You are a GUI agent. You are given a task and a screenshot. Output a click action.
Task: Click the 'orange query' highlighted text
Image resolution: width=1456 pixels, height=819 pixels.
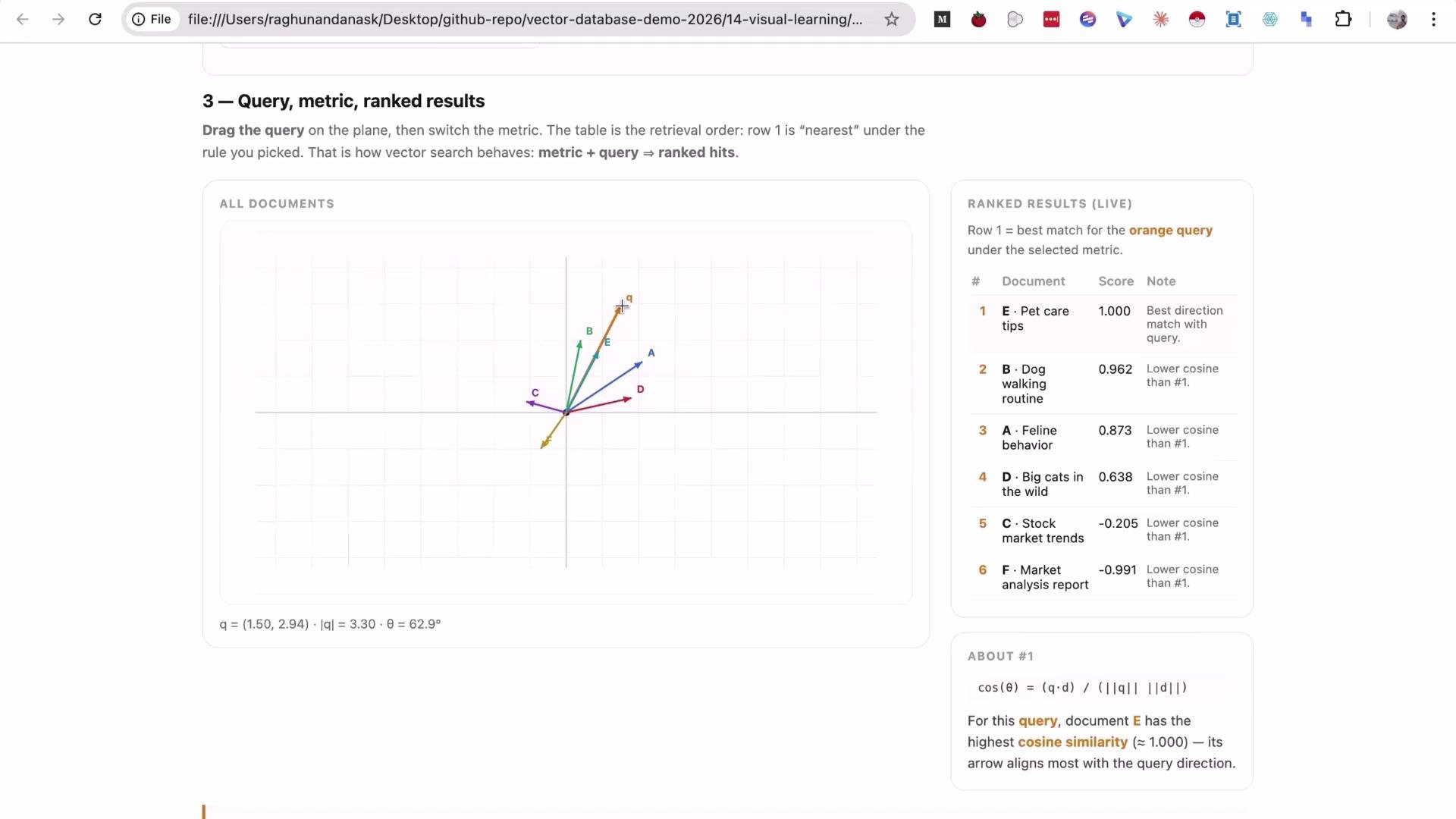pyautogui.click(x=1170, y=231)
